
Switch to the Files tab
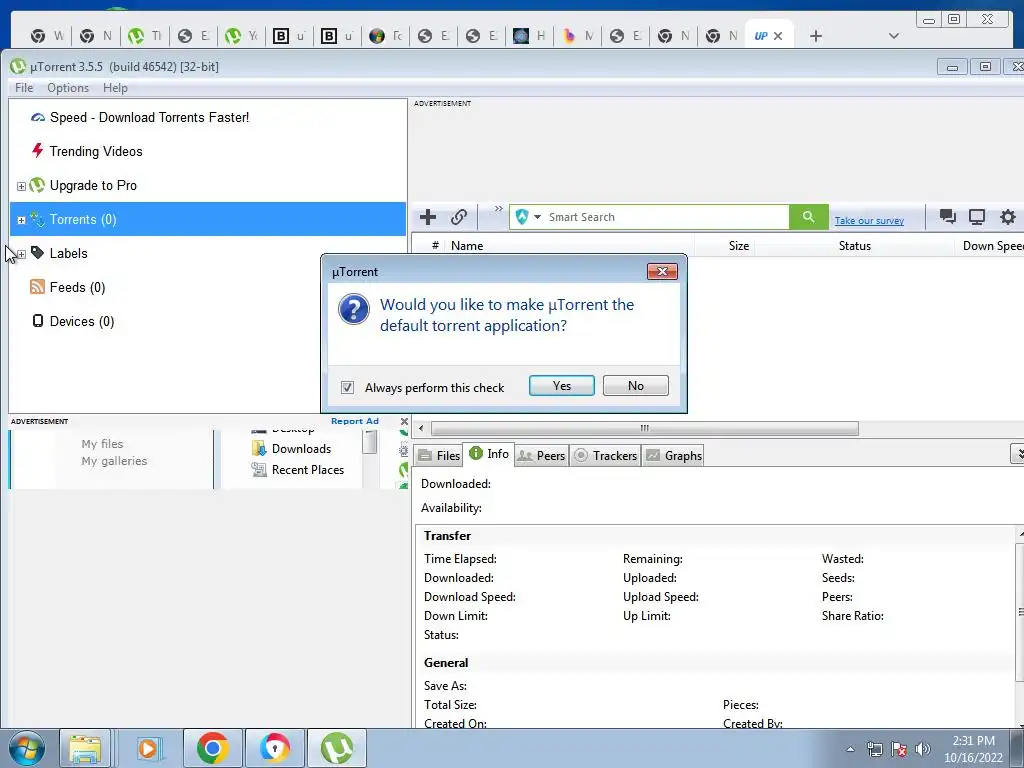(x=439, y=455)
